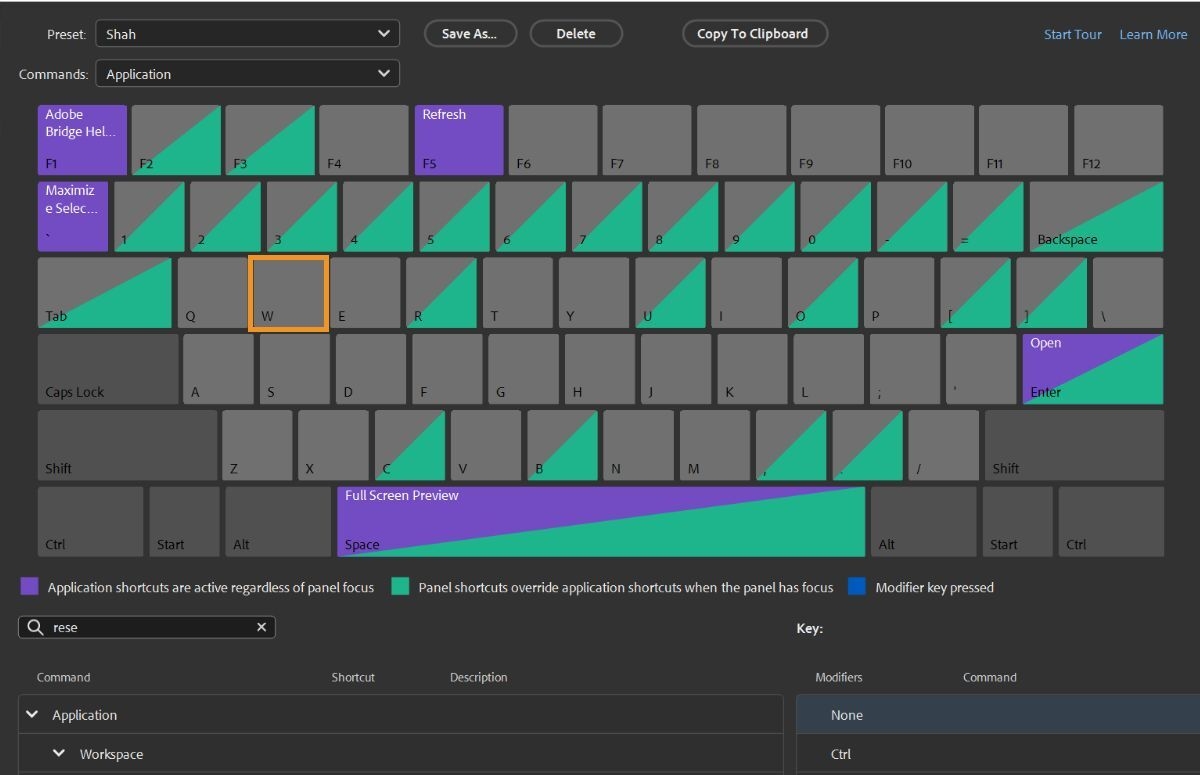Select the Refresh shortcut on the F5 key
This screenshot has height=775, width=1200.
click(x=458, y=139)
